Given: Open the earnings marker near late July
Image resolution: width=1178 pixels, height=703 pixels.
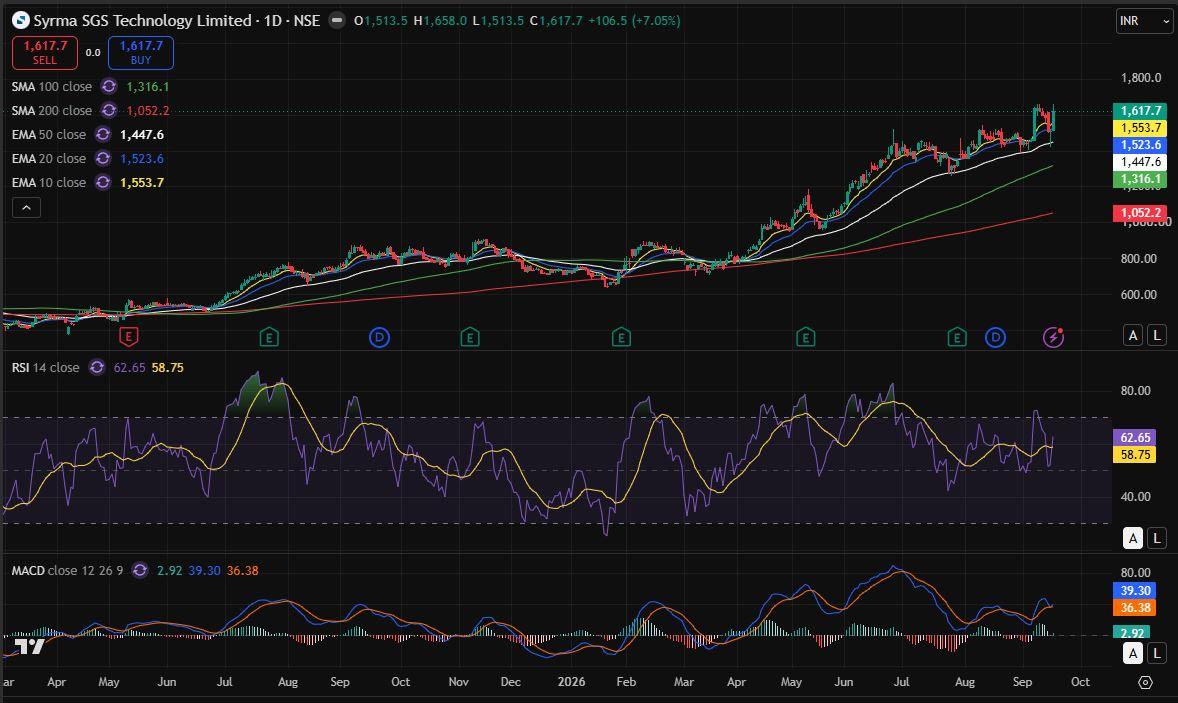Looking at the screenshot, I should coord(269,337).
